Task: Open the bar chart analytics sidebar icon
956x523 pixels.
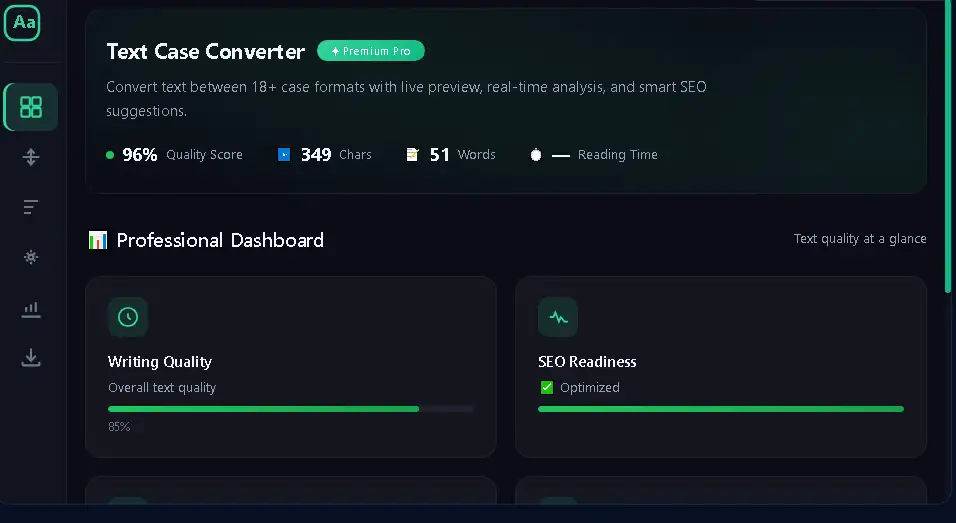Action: tap(30, 310)
